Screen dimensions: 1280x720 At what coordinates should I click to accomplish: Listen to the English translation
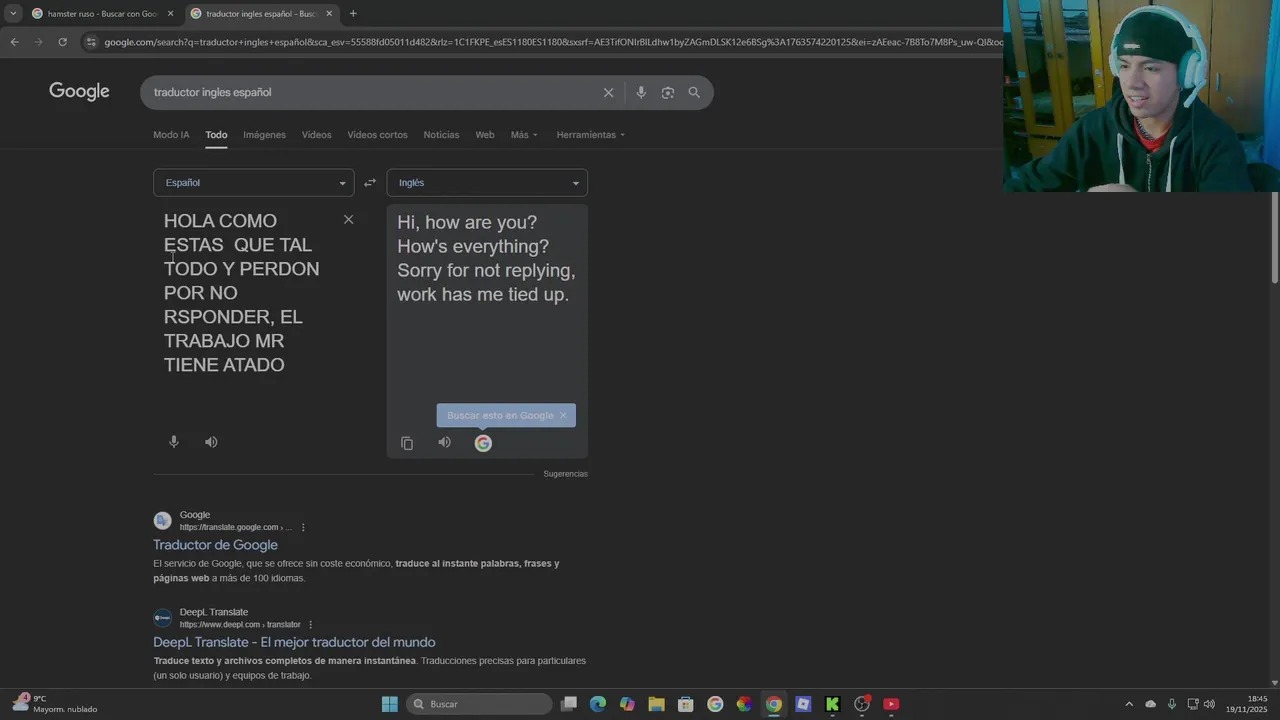(x=445, y=442)
